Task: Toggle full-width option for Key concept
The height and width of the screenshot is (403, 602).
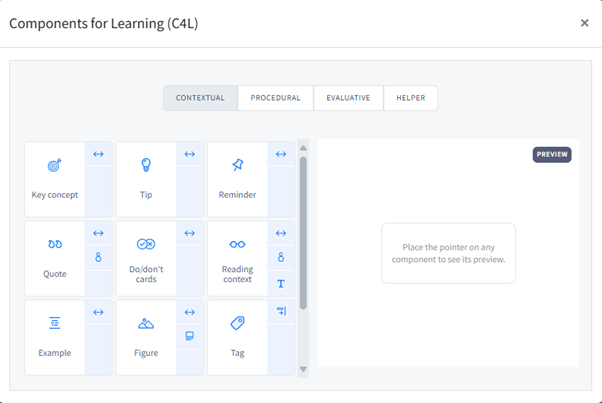Action: pyautogui.click(x=98, y=154)
